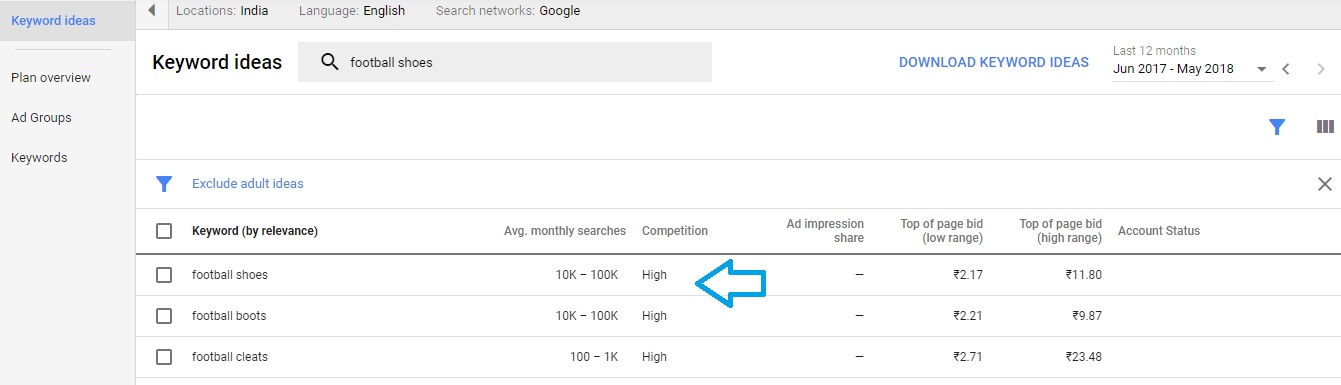The image size is (1341, 385).
Task: Edit the Search networks: Google setting
Action: click(x=508, y=11)
